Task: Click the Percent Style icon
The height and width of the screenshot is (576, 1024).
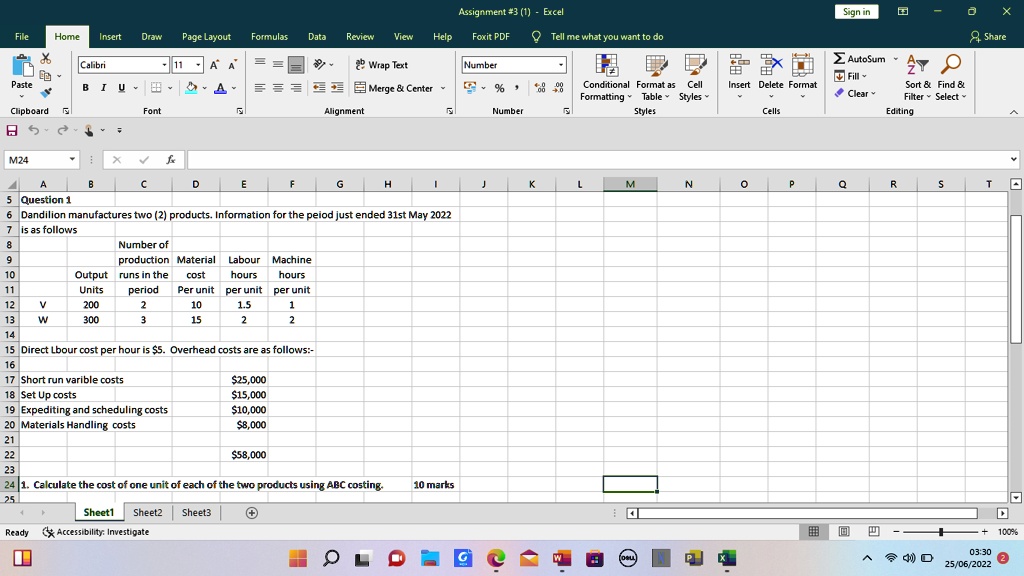Action: pyautogui.click(x=498, y=88)
